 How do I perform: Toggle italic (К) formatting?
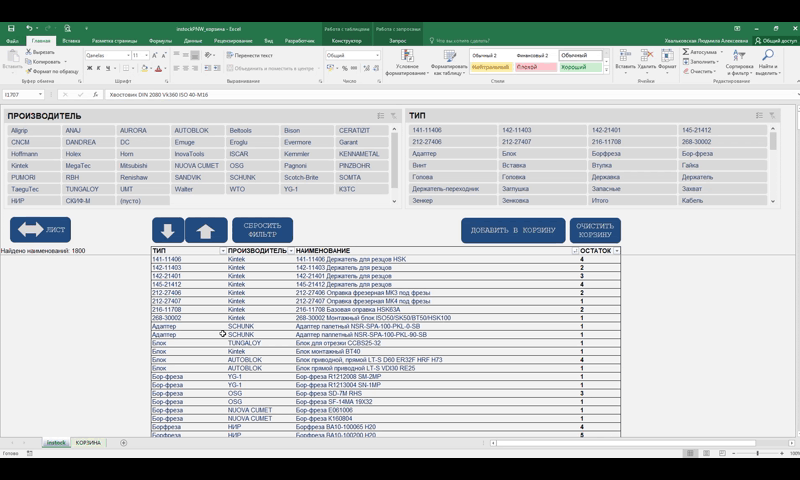98,68
